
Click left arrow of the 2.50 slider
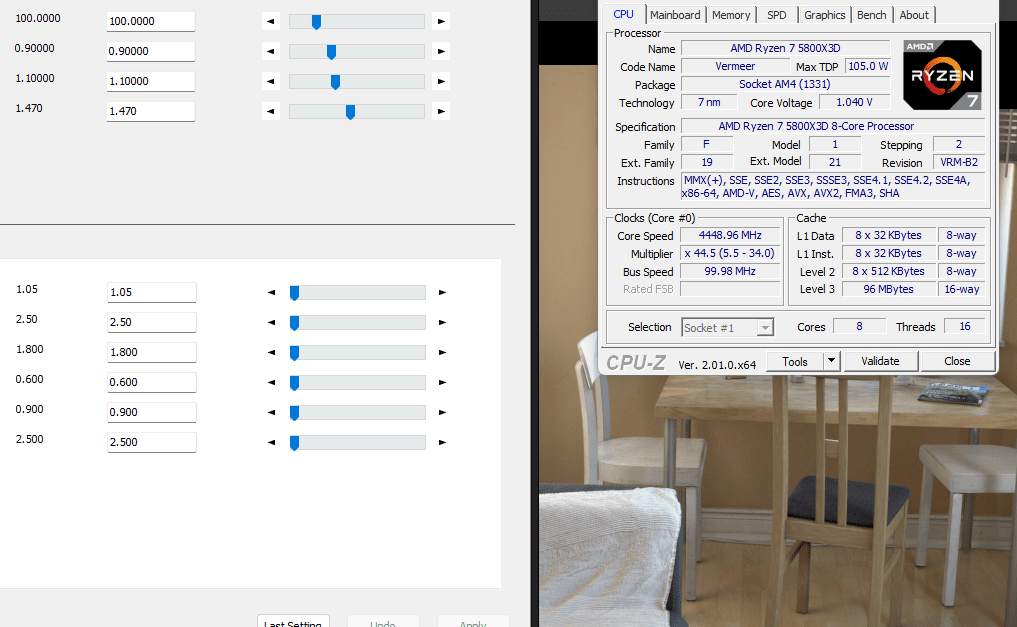tap(272, 322)
